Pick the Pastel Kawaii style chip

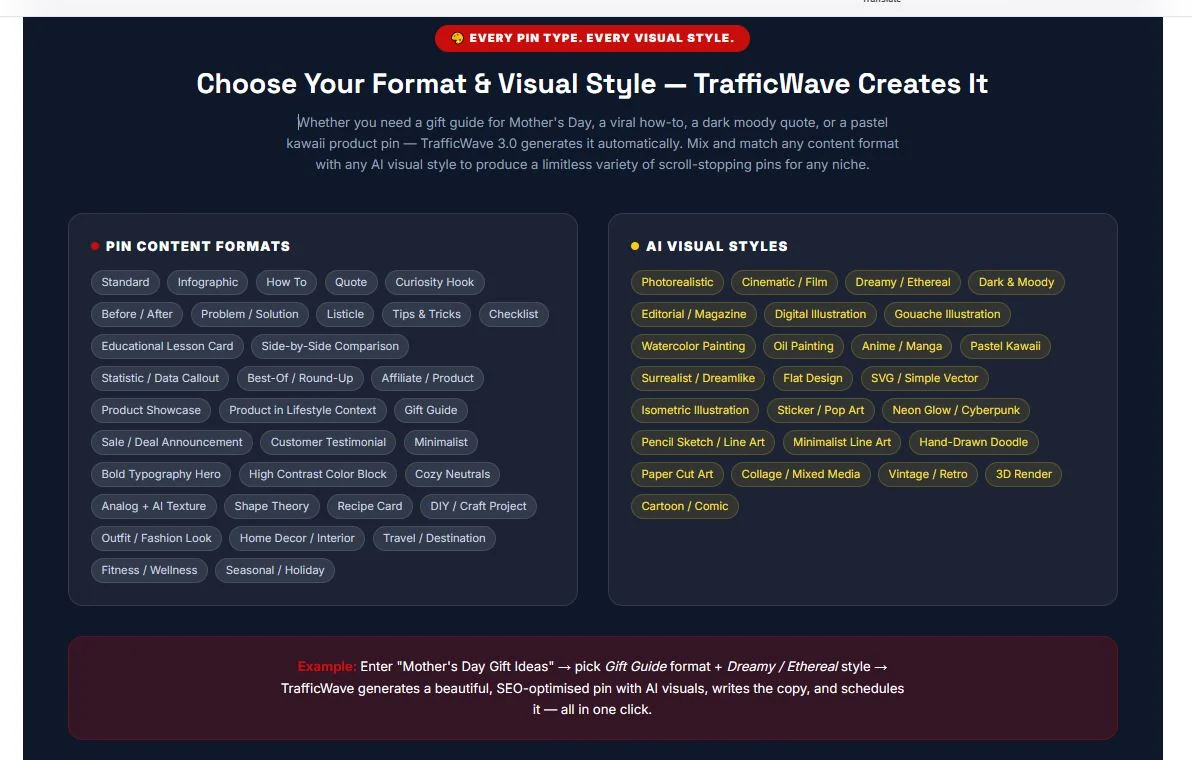tap(1006, 346)
